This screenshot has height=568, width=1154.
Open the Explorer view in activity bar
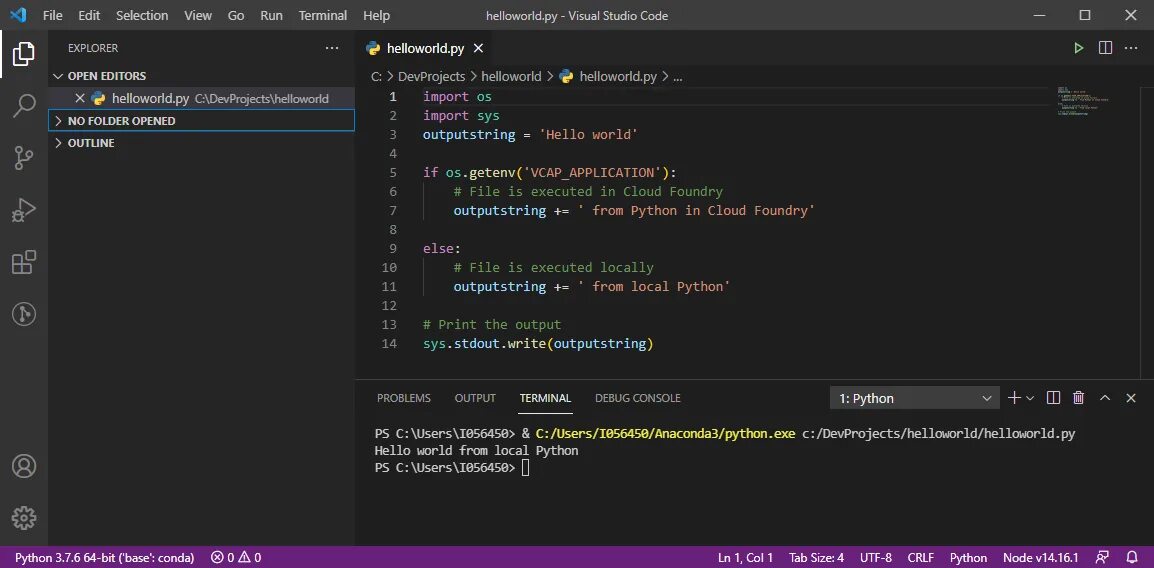24,54
